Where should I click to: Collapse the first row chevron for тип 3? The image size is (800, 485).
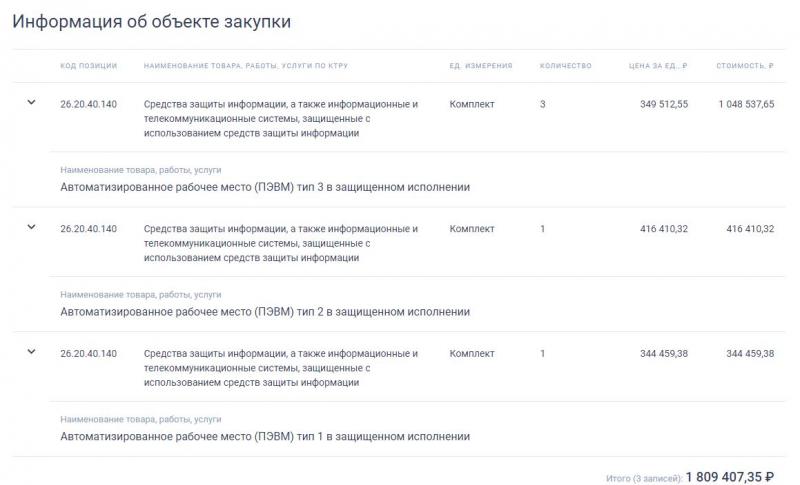point(31,103)
